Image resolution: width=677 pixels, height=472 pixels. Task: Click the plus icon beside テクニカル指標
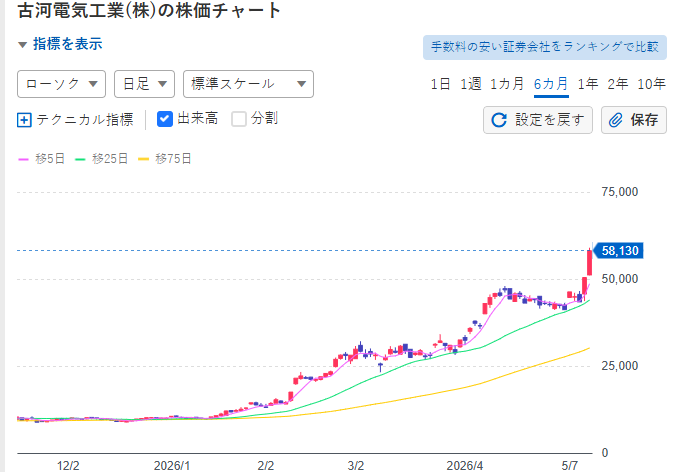click(24, 120)
